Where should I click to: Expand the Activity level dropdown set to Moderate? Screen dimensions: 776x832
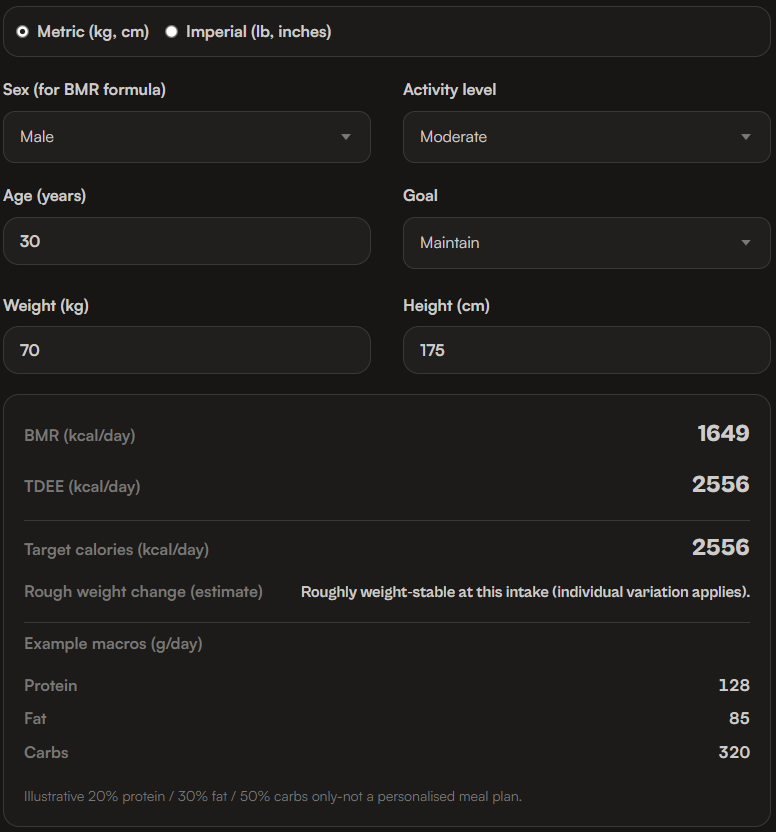[586, 137]
